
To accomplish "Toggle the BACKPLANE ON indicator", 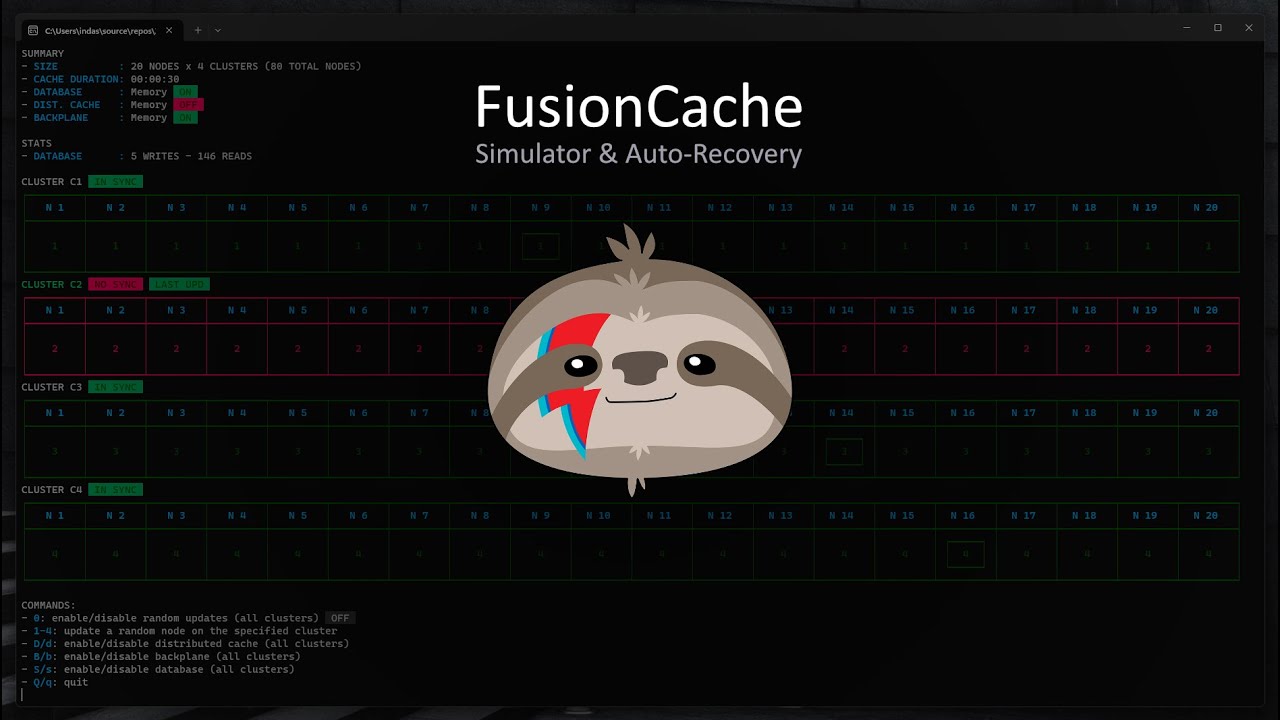I will point(185,117).
